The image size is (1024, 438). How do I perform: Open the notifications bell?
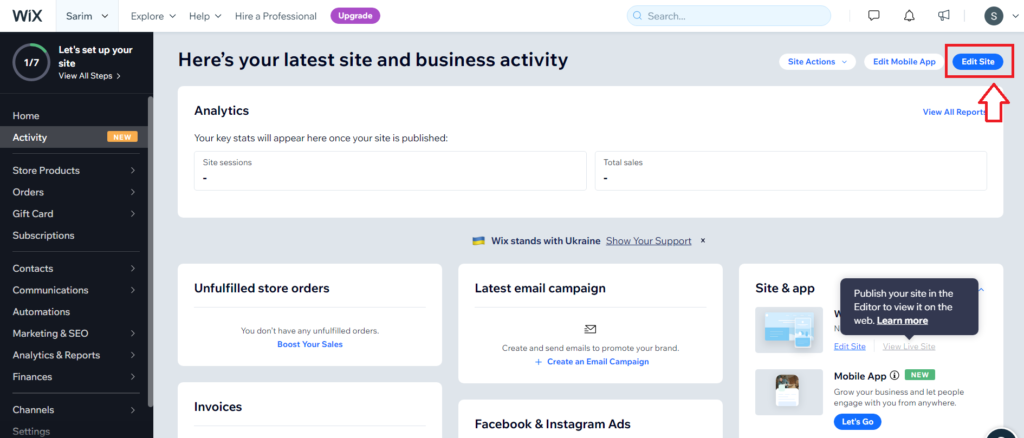pos(909,16)
